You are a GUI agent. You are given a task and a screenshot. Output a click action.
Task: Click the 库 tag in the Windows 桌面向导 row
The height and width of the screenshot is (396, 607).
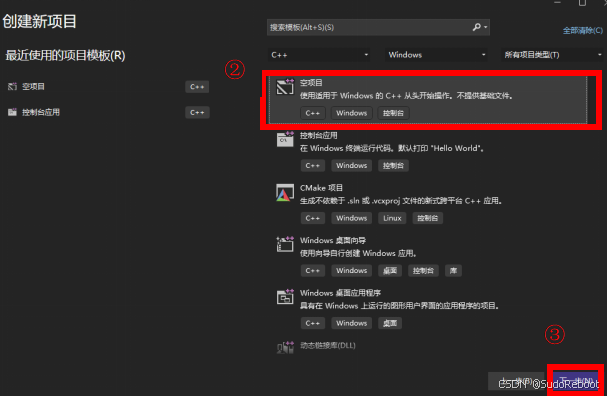point(453,271)
